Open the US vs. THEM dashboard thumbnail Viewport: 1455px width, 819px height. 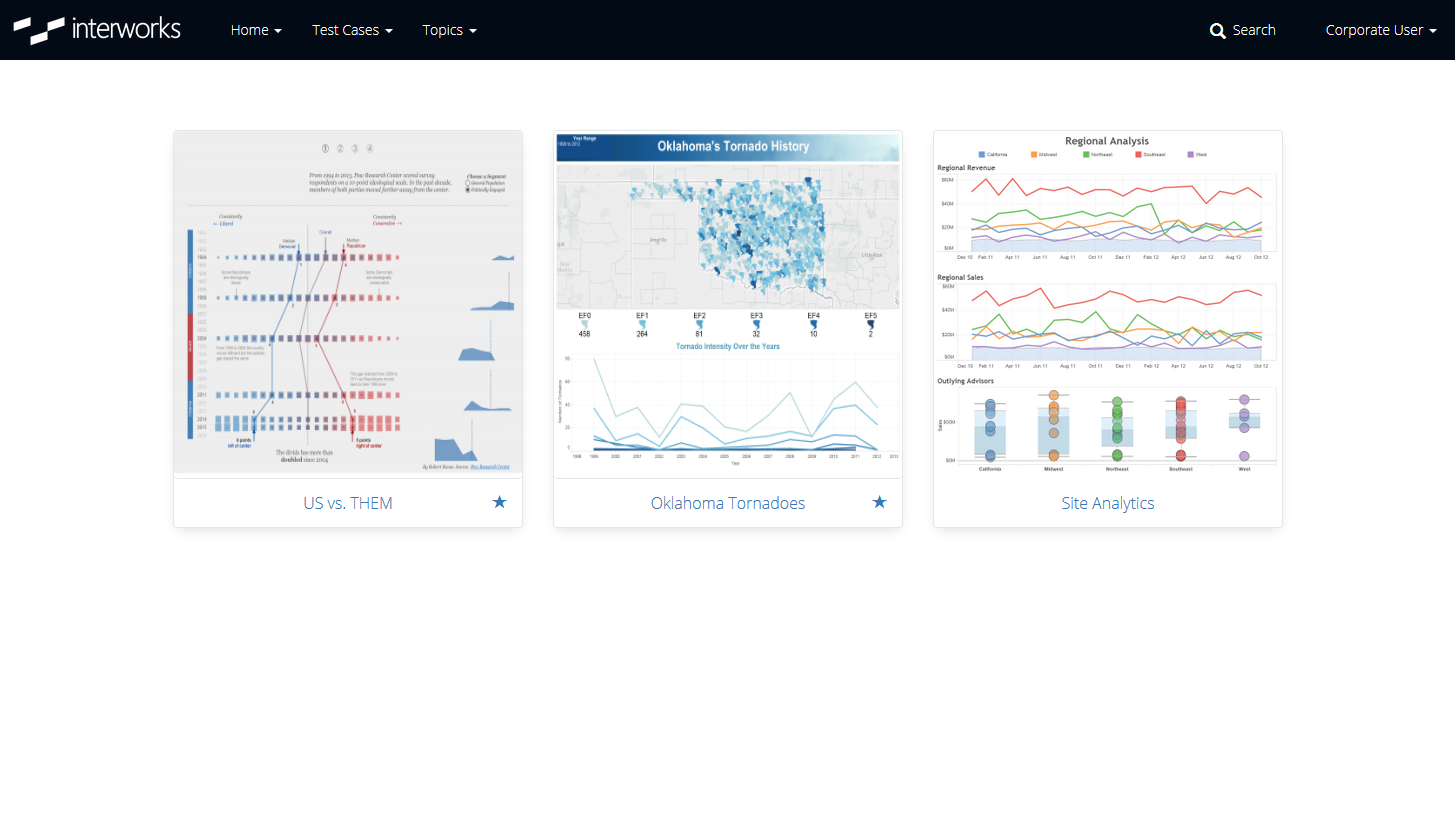point(348,302)
